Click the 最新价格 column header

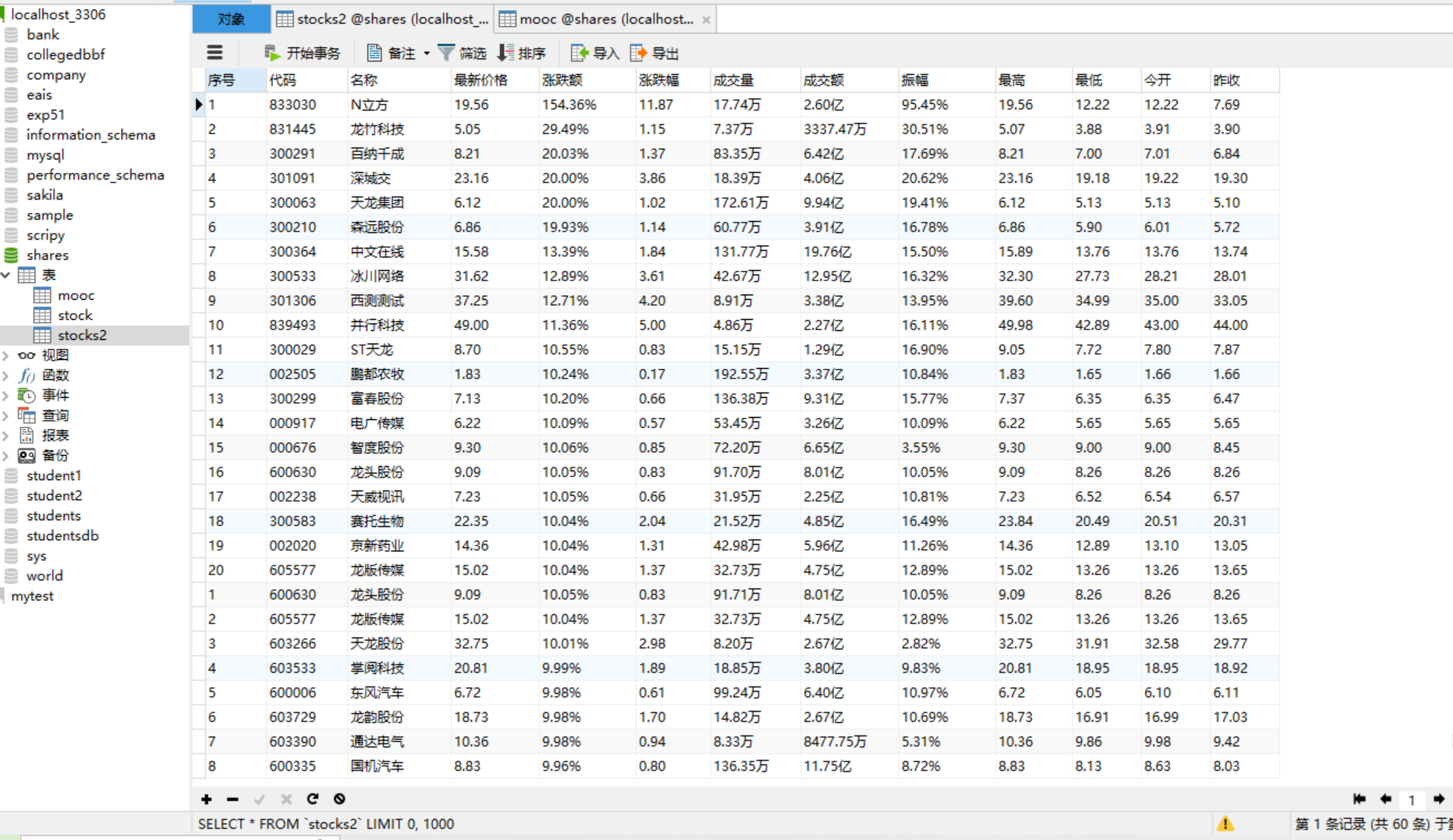[495, 80]
